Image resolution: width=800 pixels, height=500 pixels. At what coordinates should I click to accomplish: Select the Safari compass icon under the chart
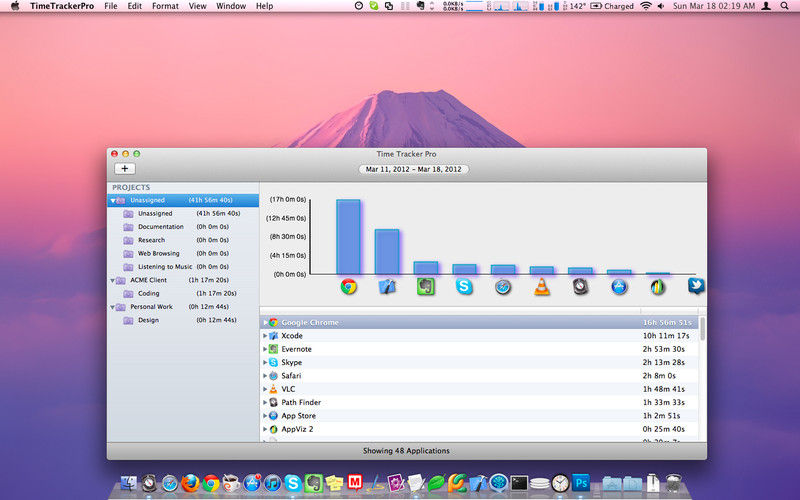tap(503, 287)
